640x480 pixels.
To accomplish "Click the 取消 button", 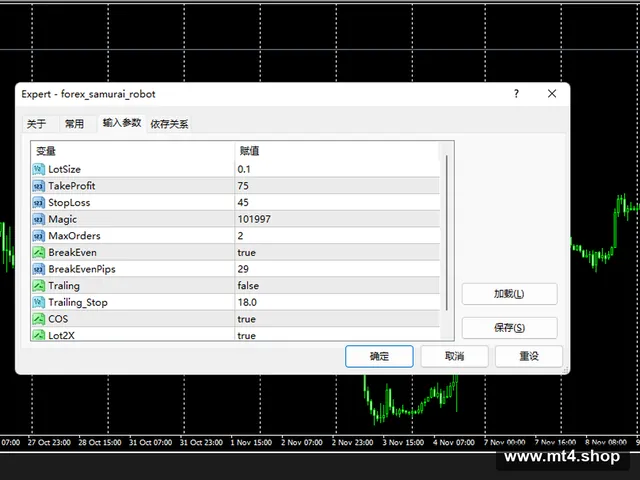I will click(x=454, y=356).
